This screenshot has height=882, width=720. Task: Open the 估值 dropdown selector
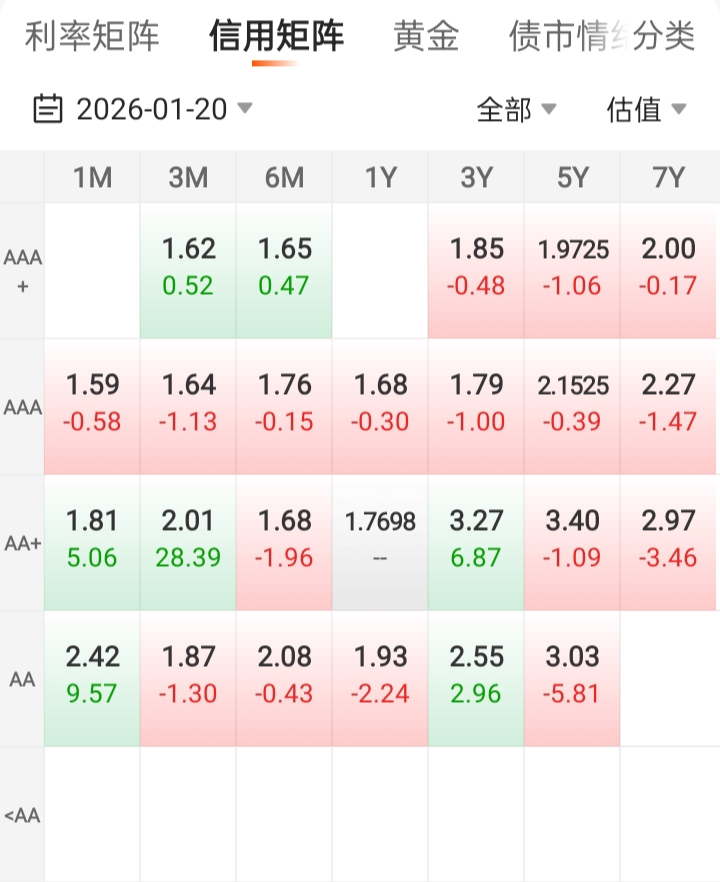click(x=646, y=109)
